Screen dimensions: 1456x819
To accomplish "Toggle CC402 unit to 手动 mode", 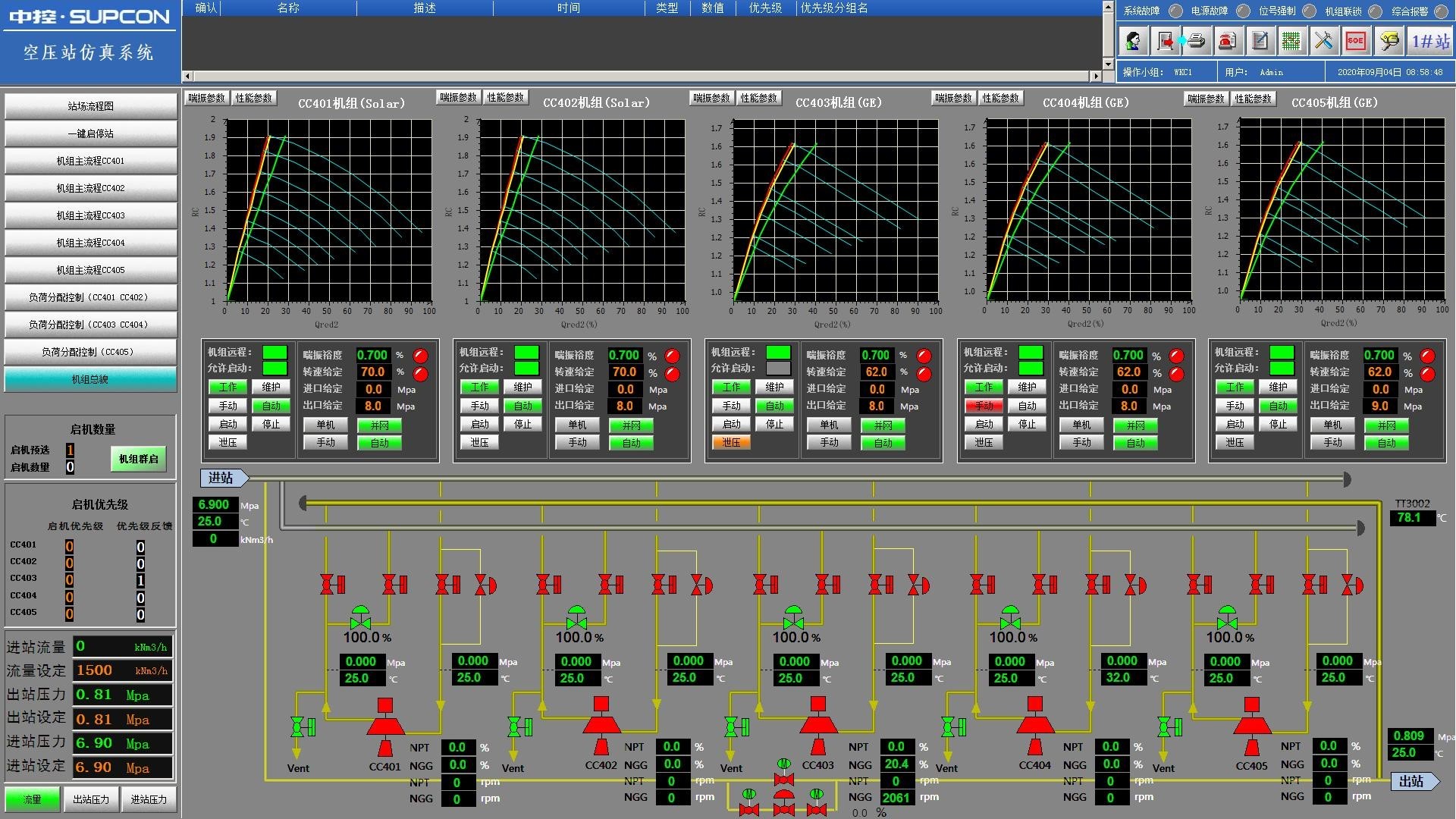I will pos(480,406).
